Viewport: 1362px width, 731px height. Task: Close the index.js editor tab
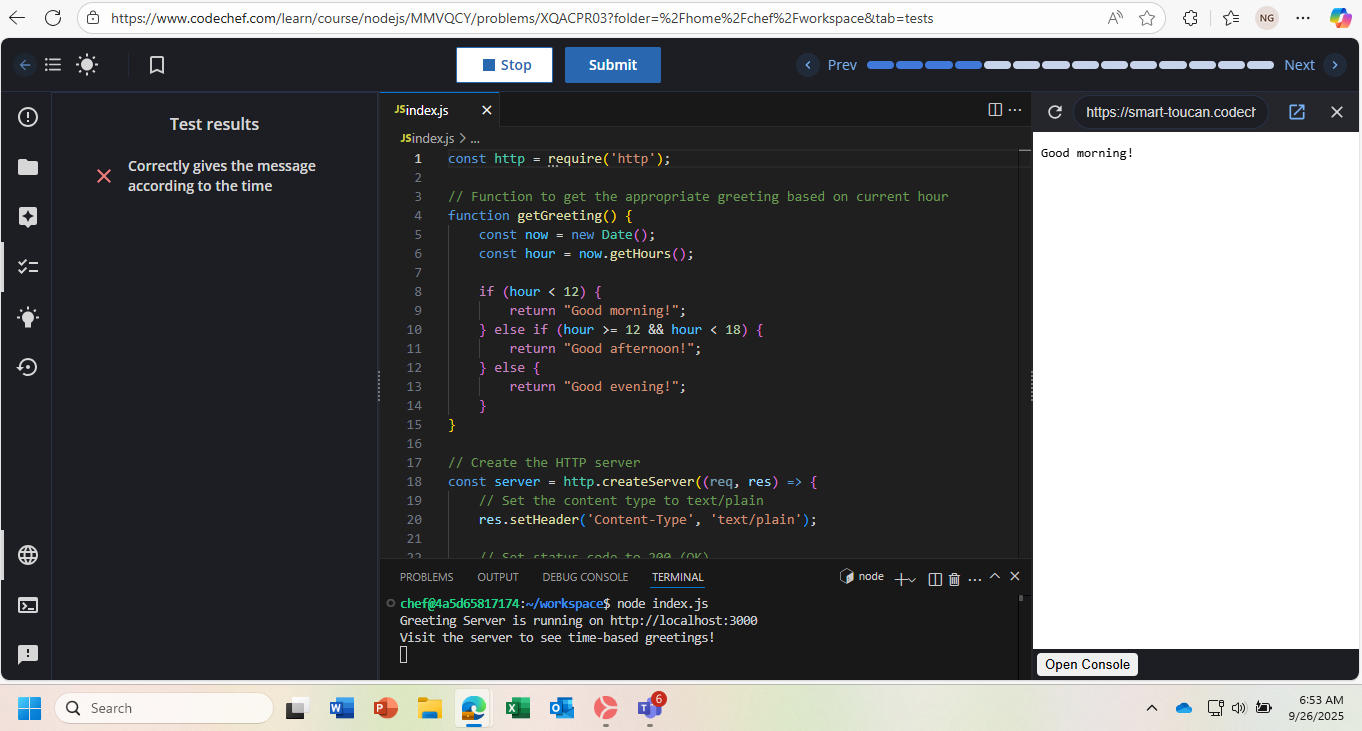(487, 110)
